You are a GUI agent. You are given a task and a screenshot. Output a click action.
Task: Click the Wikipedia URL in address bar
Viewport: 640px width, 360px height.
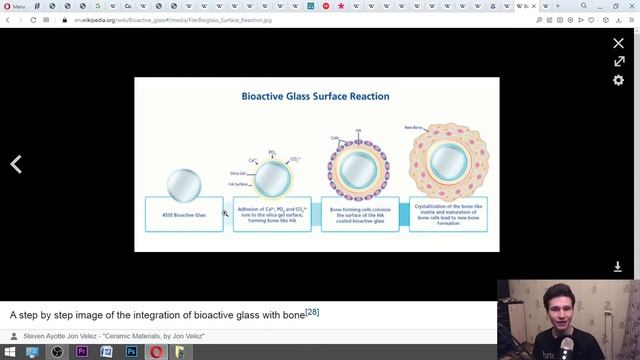[x=173, y=20]
